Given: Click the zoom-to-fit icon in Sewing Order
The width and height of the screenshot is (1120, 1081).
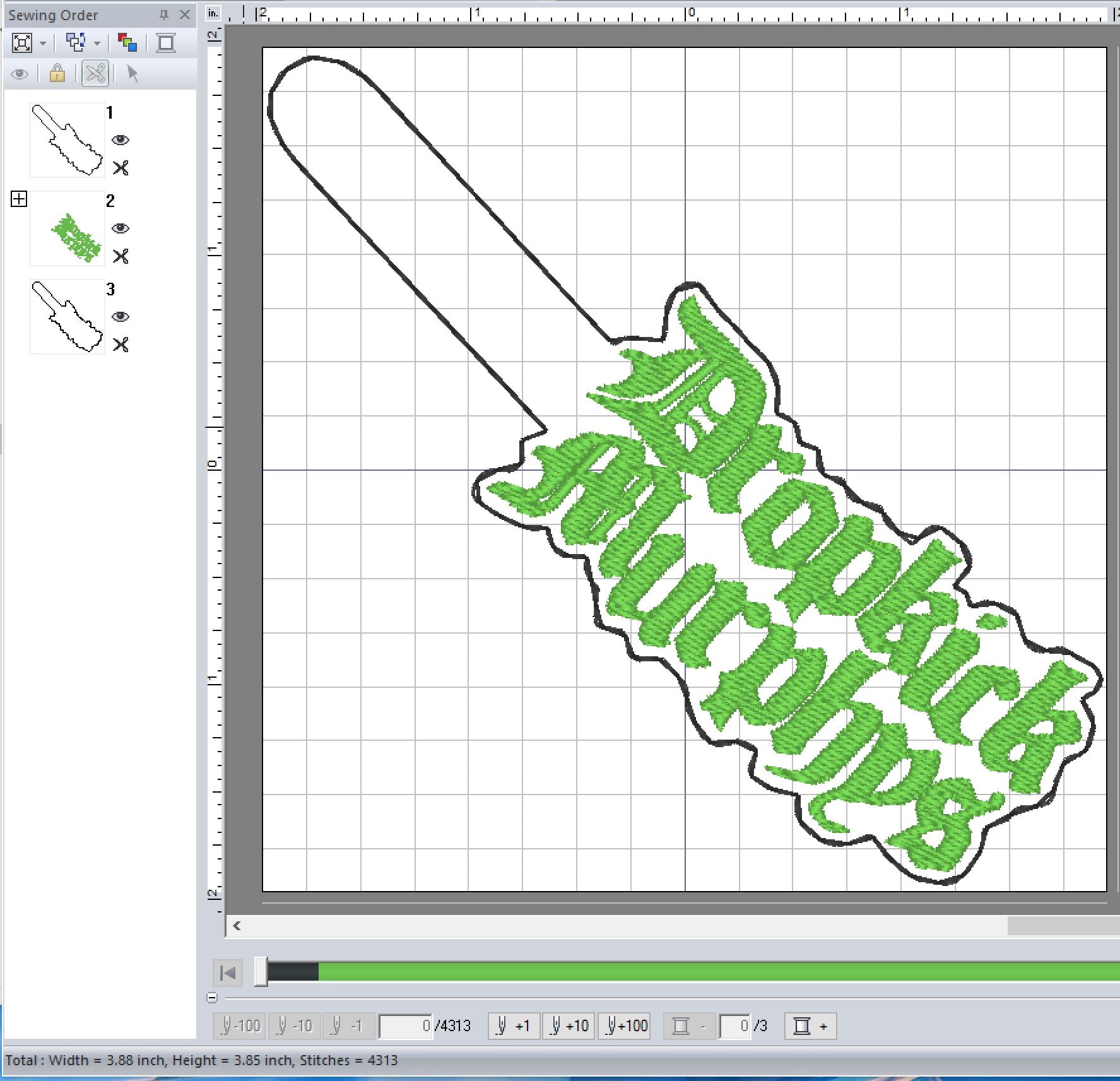Looking at the screenshot, I should 22,43.
